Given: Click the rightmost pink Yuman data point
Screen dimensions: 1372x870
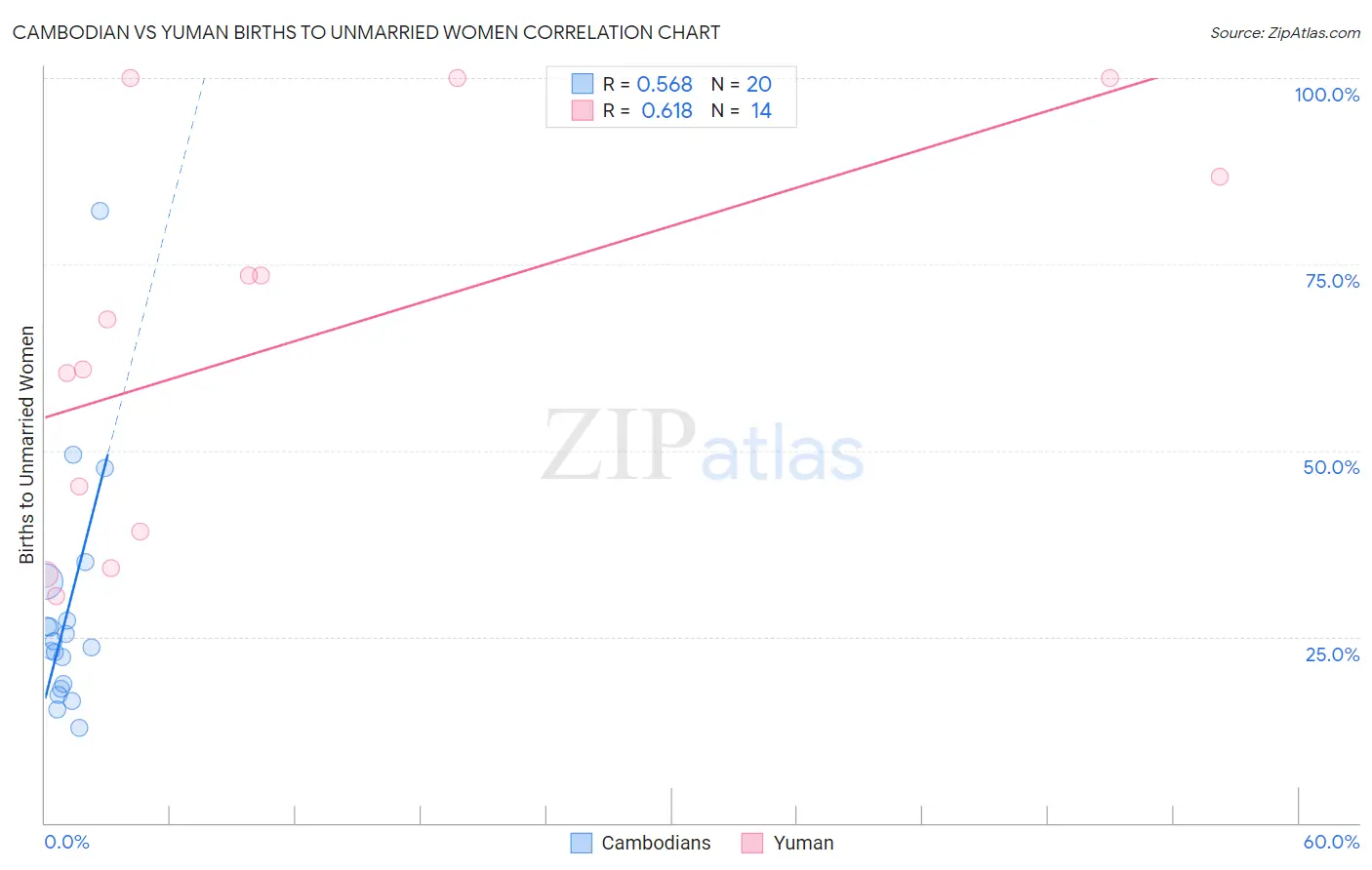Looking at the screenshot, I should point(1219,177).
